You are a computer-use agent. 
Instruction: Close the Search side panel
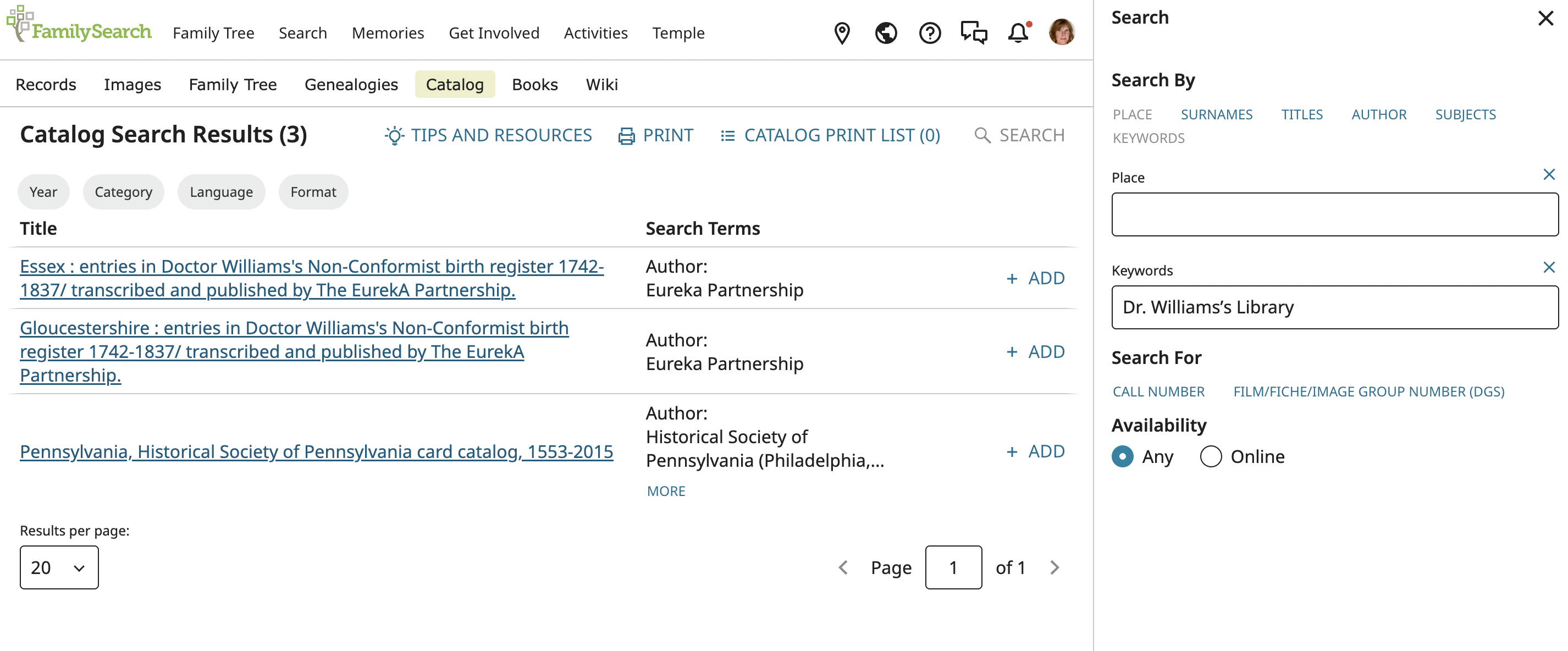[x=1545, y=18]
